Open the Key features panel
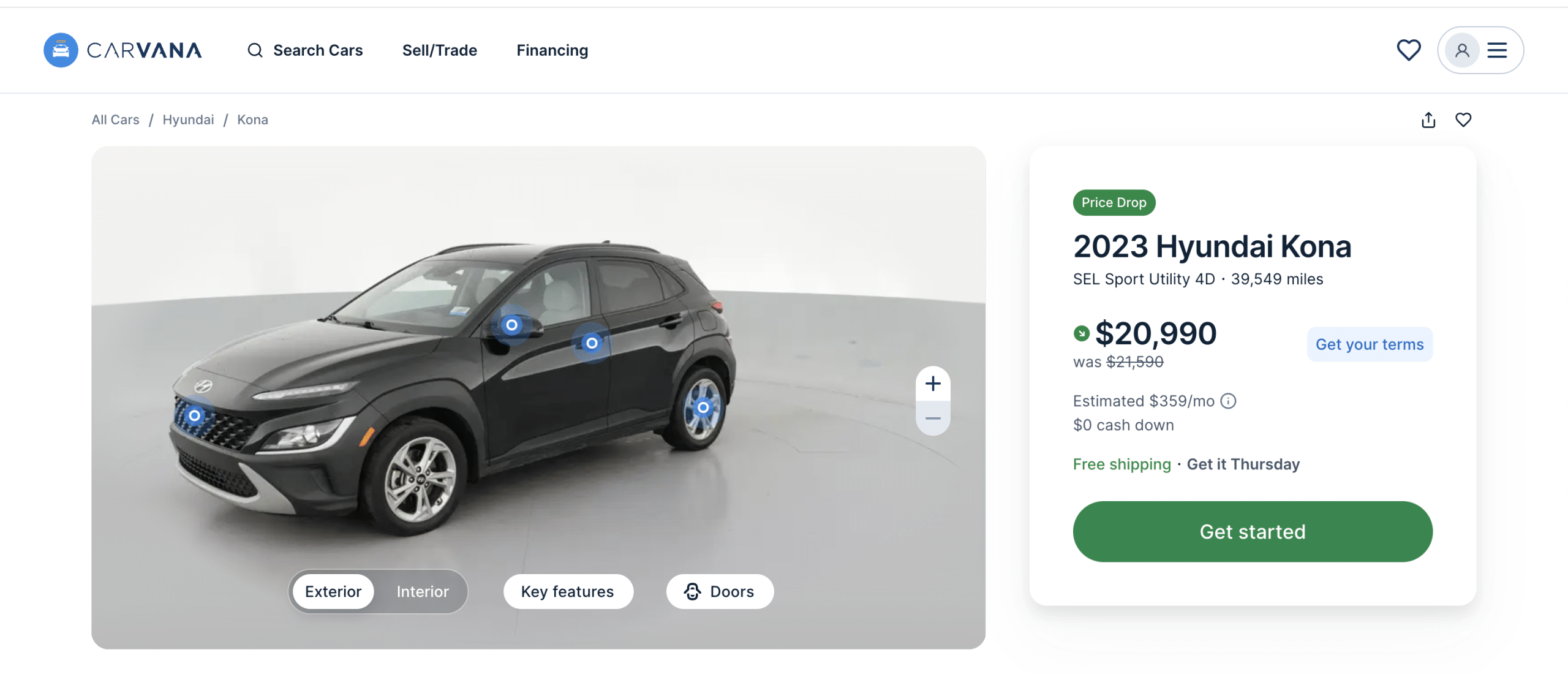 click(567, 591)
